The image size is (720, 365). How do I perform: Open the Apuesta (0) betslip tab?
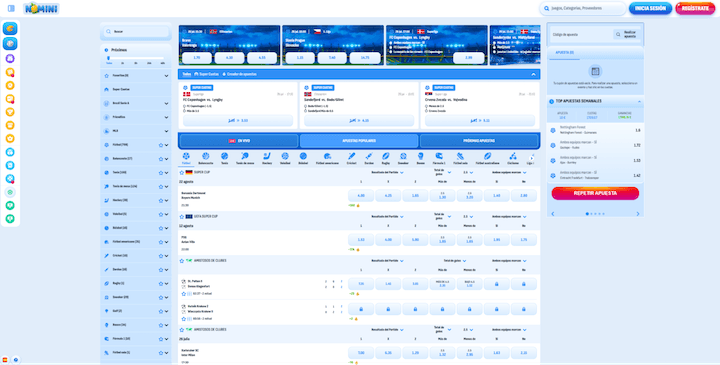pos(564,53)
